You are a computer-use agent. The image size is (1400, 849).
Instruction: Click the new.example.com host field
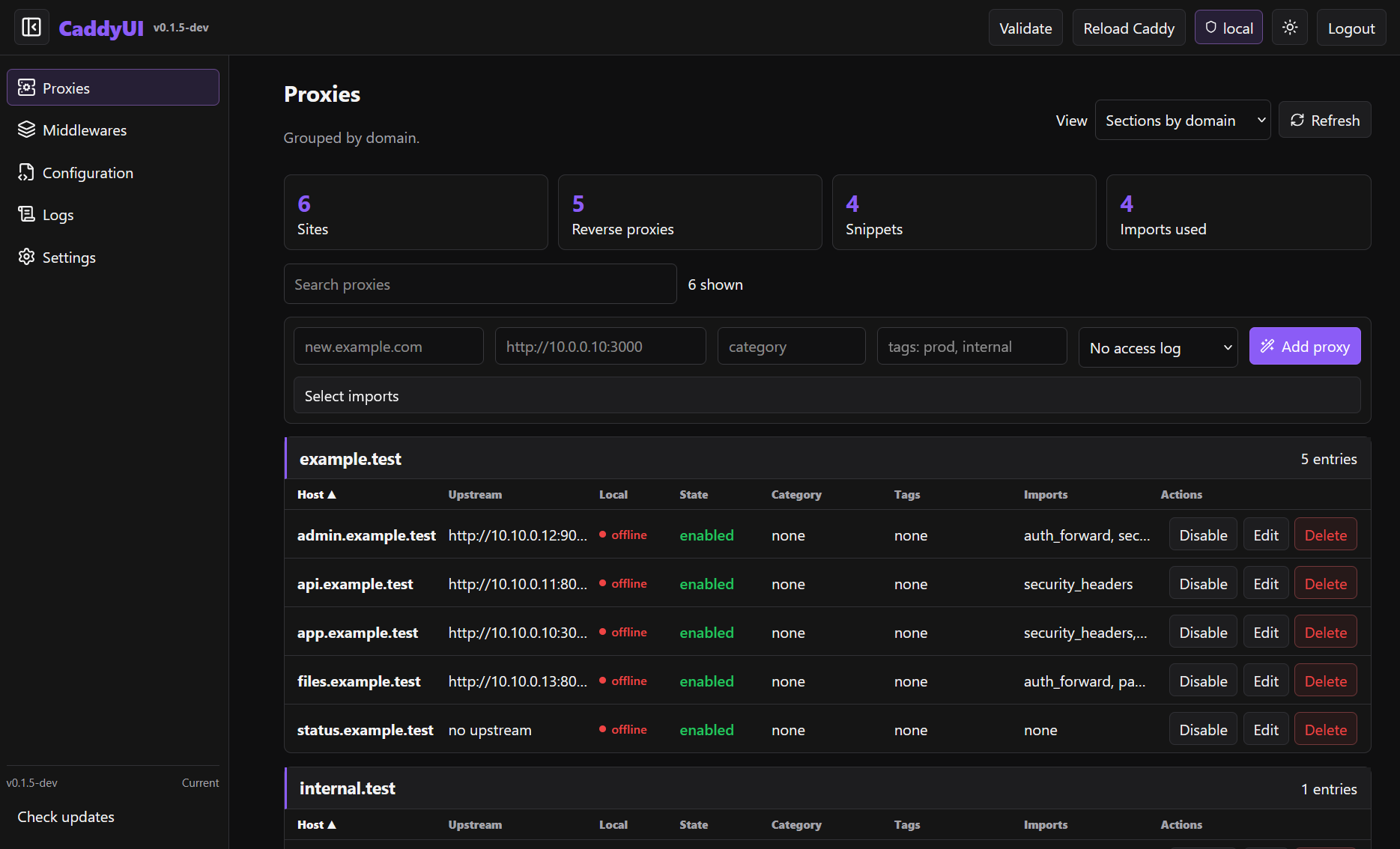pyautogui.click(x=389, y=346)
